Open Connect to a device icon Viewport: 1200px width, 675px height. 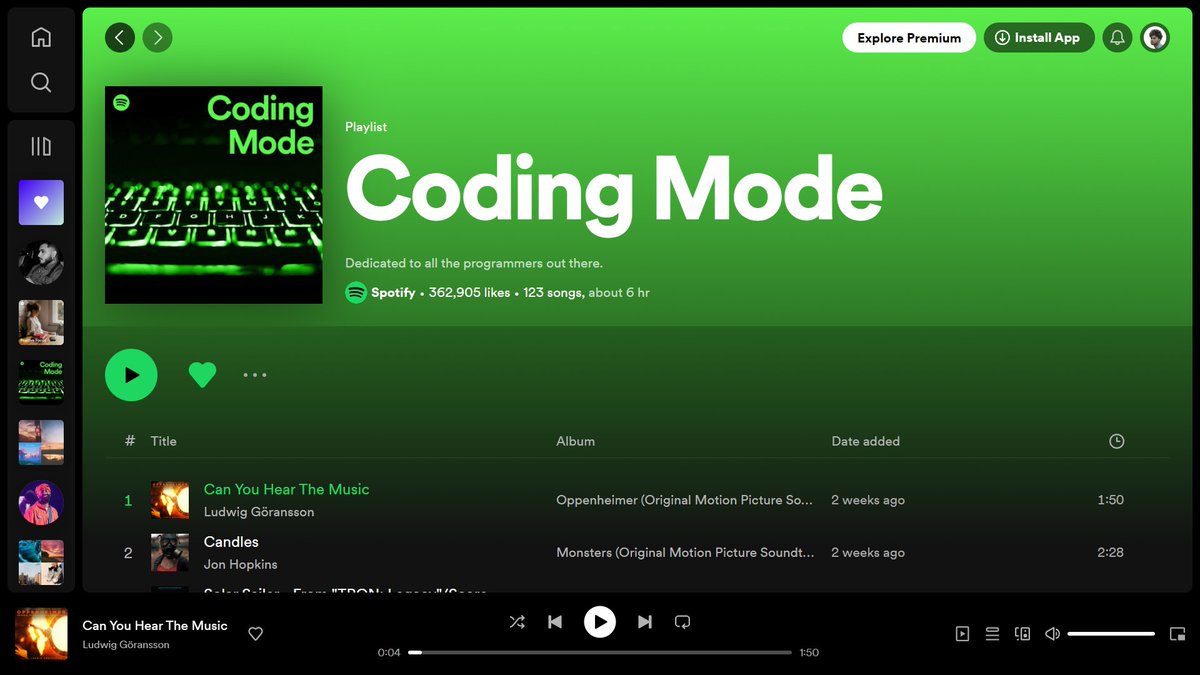click(x=1022, y=634)
